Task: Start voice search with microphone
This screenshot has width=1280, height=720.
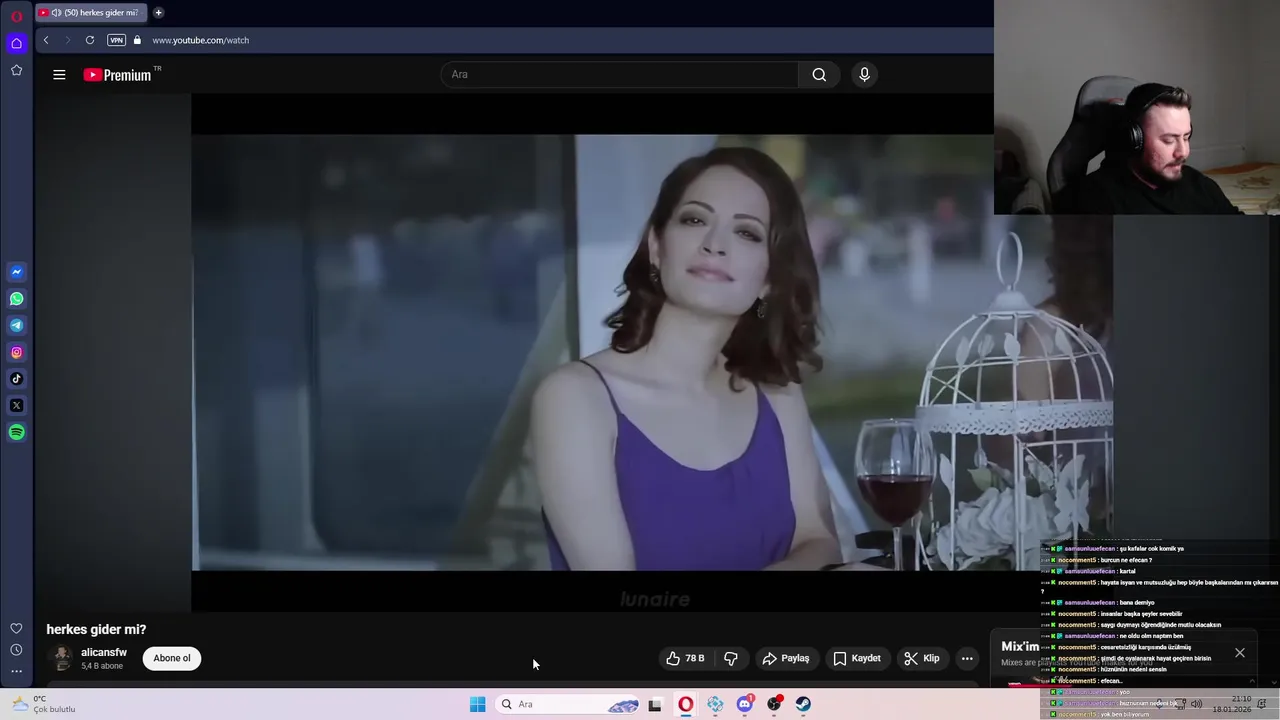Action: (864, 74)
